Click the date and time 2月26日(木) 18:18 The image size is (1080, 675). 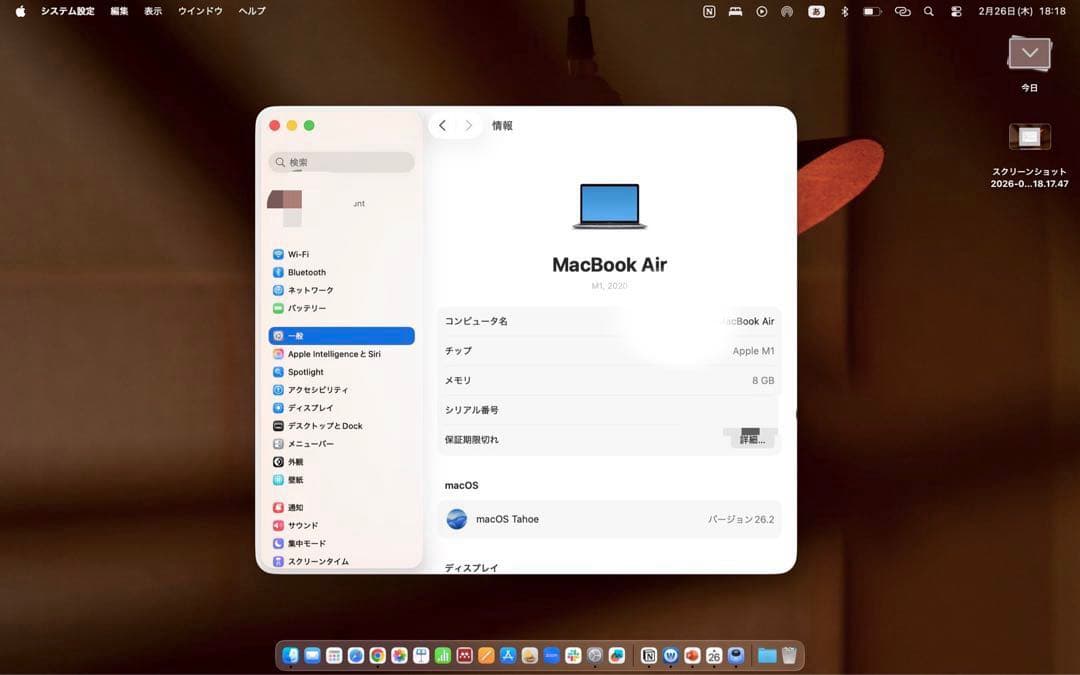point(1022,11)
